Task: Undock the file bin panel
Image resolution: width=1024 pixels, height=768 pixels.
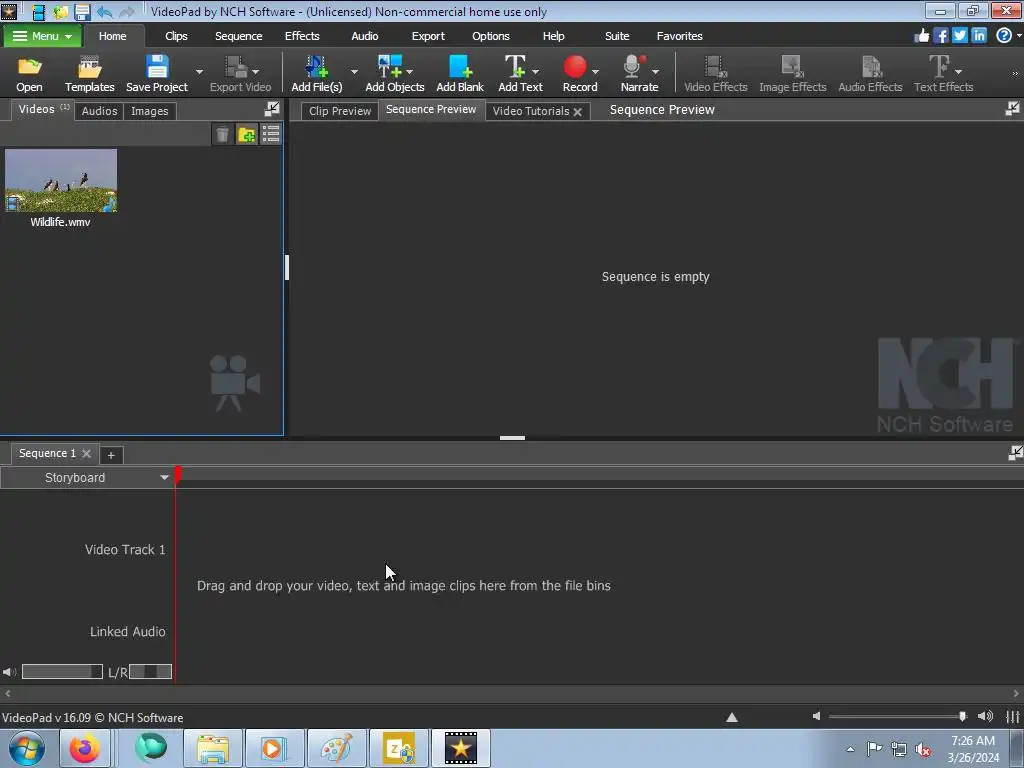Action: [x=272, y=109]
